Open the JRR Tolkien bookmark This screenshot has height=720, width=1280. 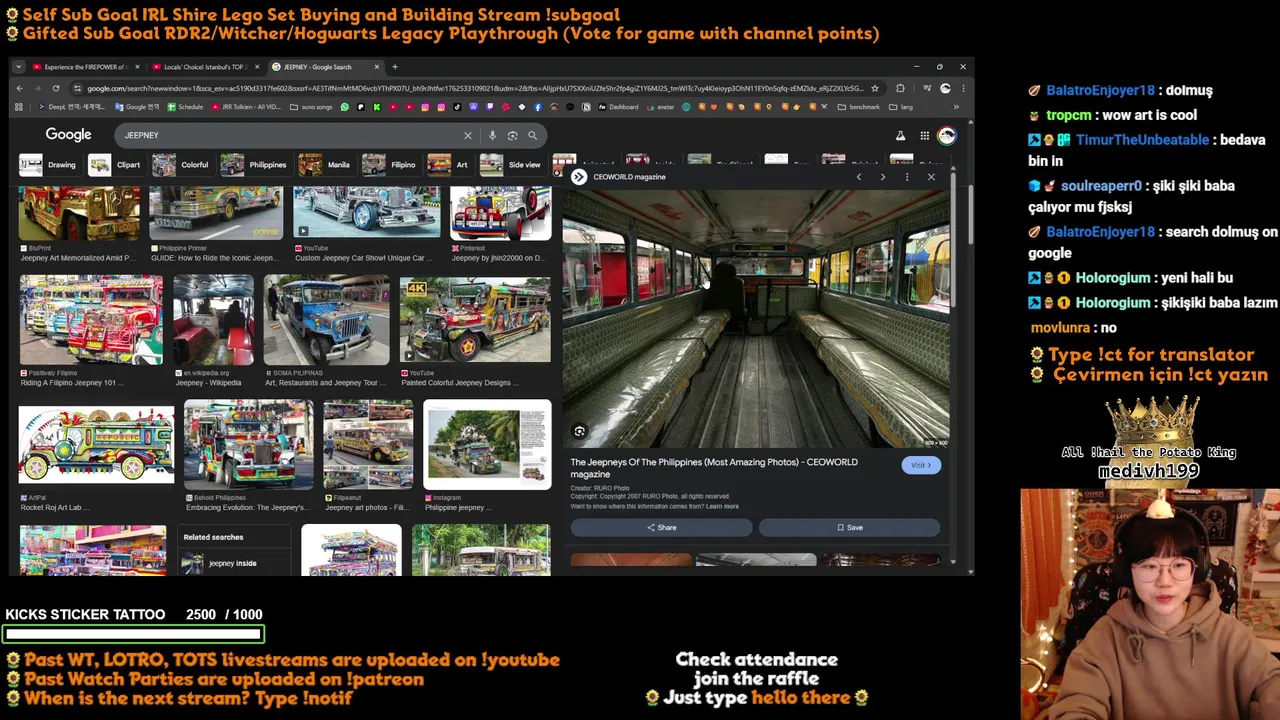click(244, 107)
